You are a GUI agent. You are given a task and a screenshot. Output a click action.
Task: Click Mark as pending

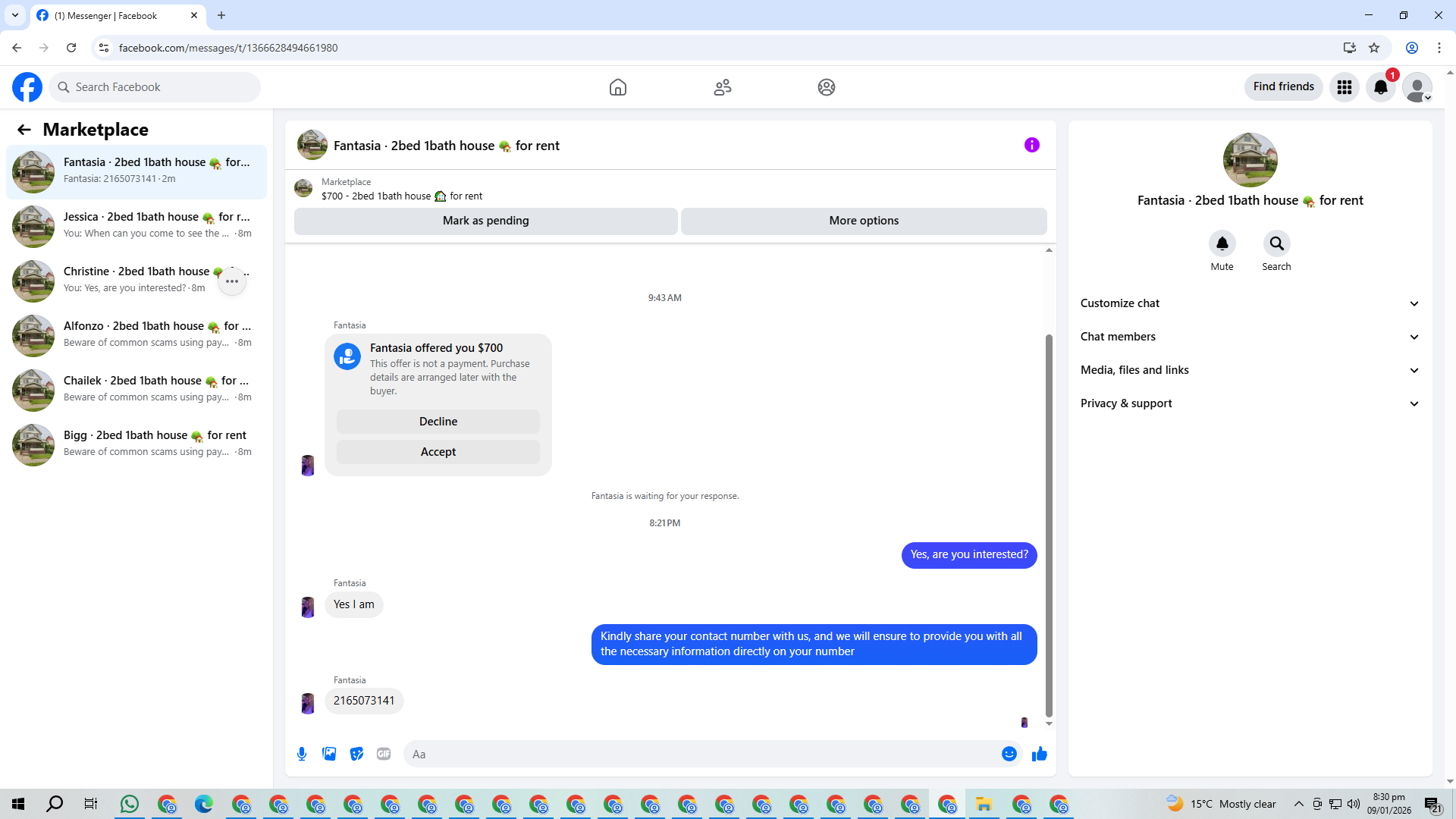[x=485, y=221]
